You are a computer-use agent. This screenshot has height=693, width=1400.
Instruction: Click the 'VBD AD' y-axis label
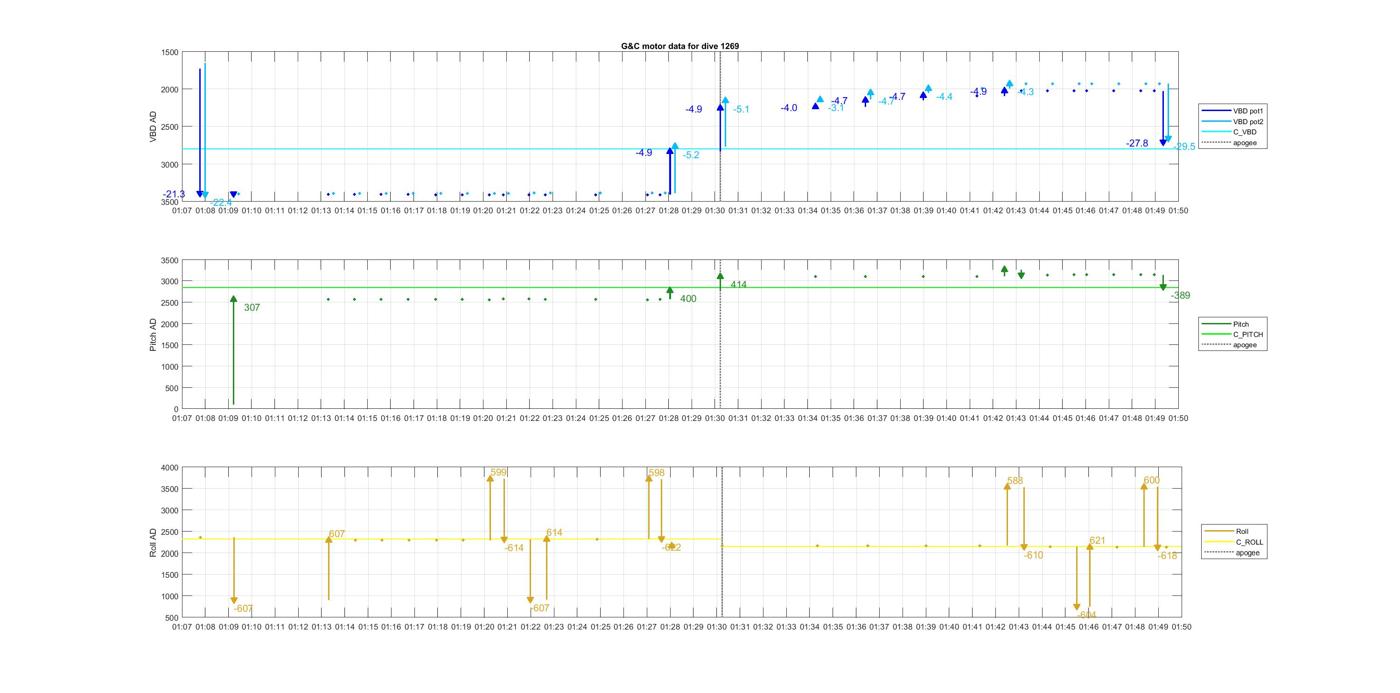coord(153,127)
